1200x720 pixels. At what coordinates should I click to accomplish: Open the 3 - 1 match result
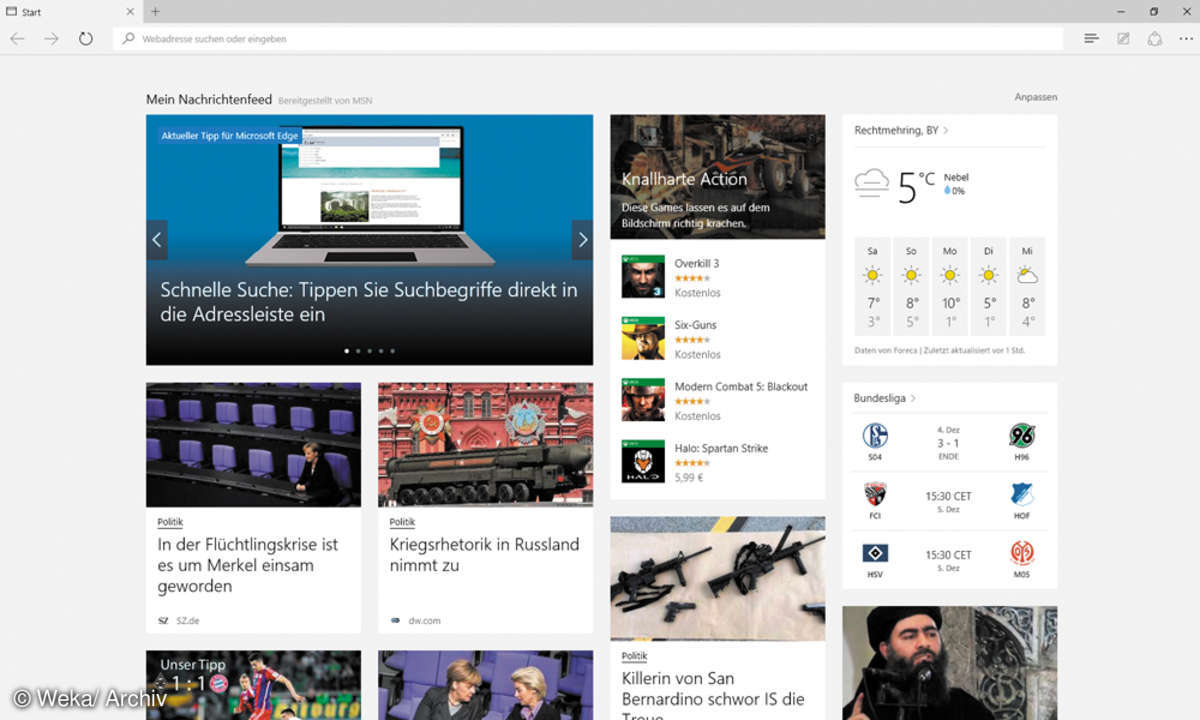pyautogui.click(x=948, y=442)
